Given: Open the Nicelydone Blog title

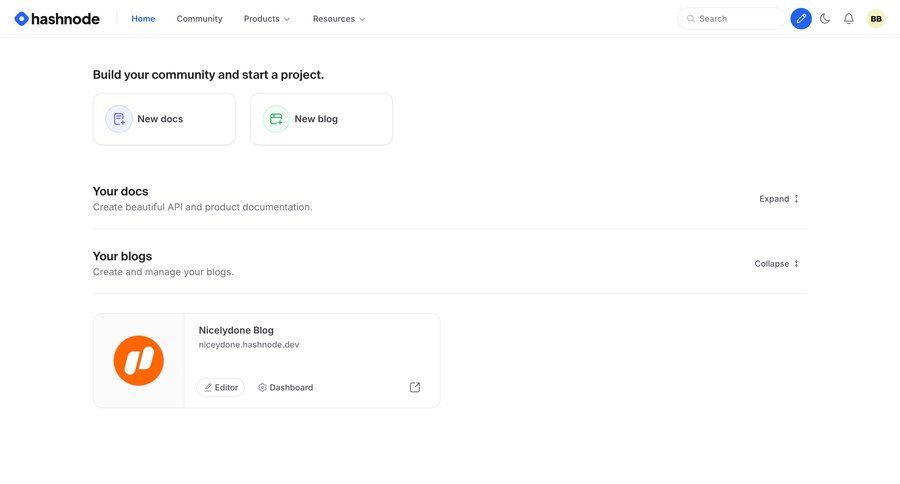Looking at the screenshot, I should click(x=236, y=330).
